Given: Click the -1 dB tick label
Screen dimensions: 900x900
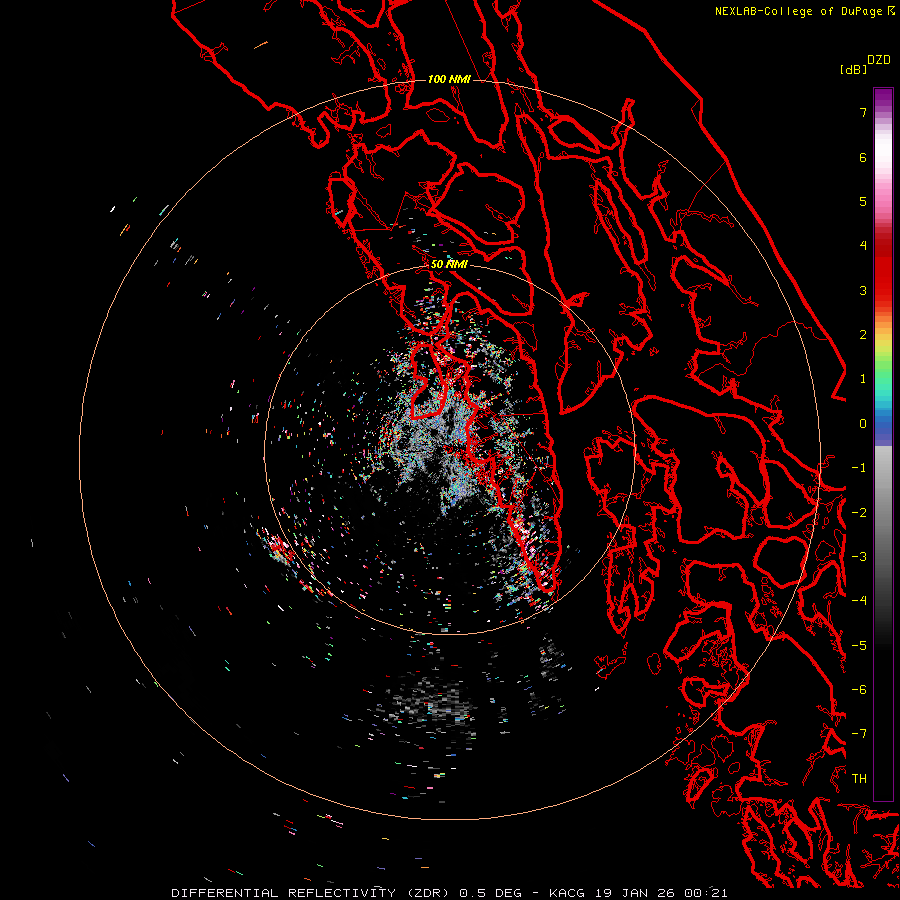Looking at the screenshot, I should 859,468.
